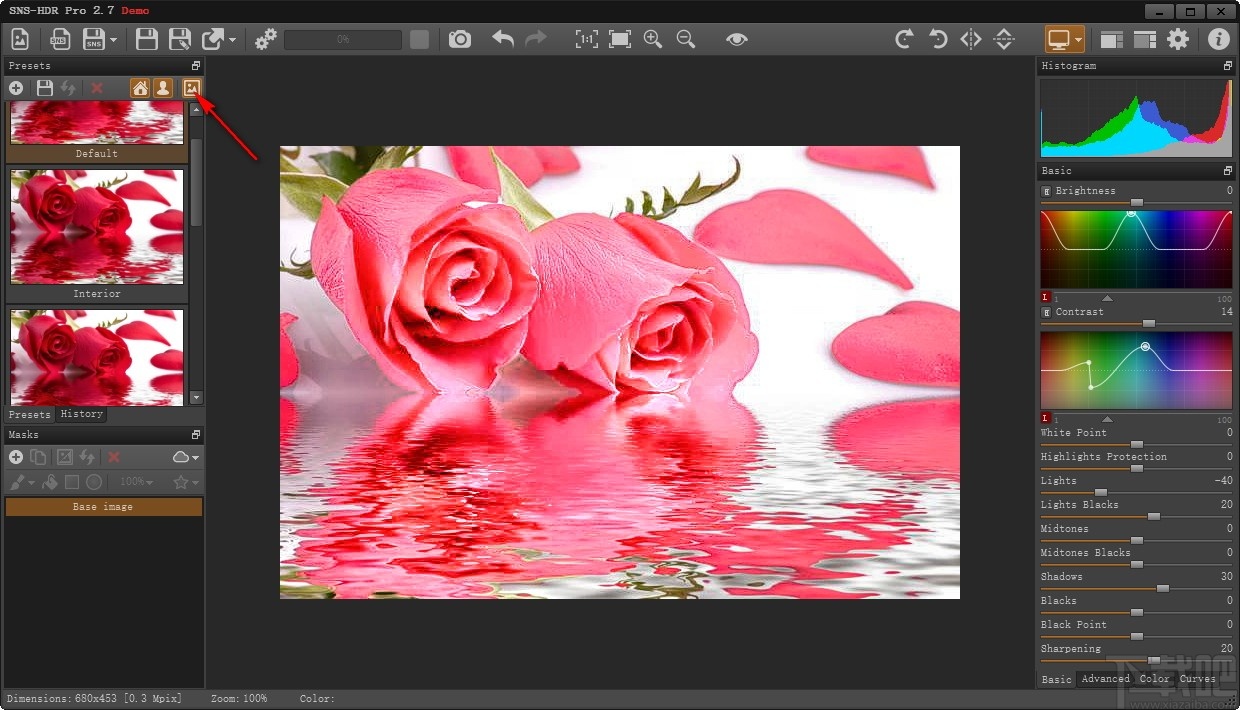
Task: Delete the selected preset with the red X
Action: 95,88
